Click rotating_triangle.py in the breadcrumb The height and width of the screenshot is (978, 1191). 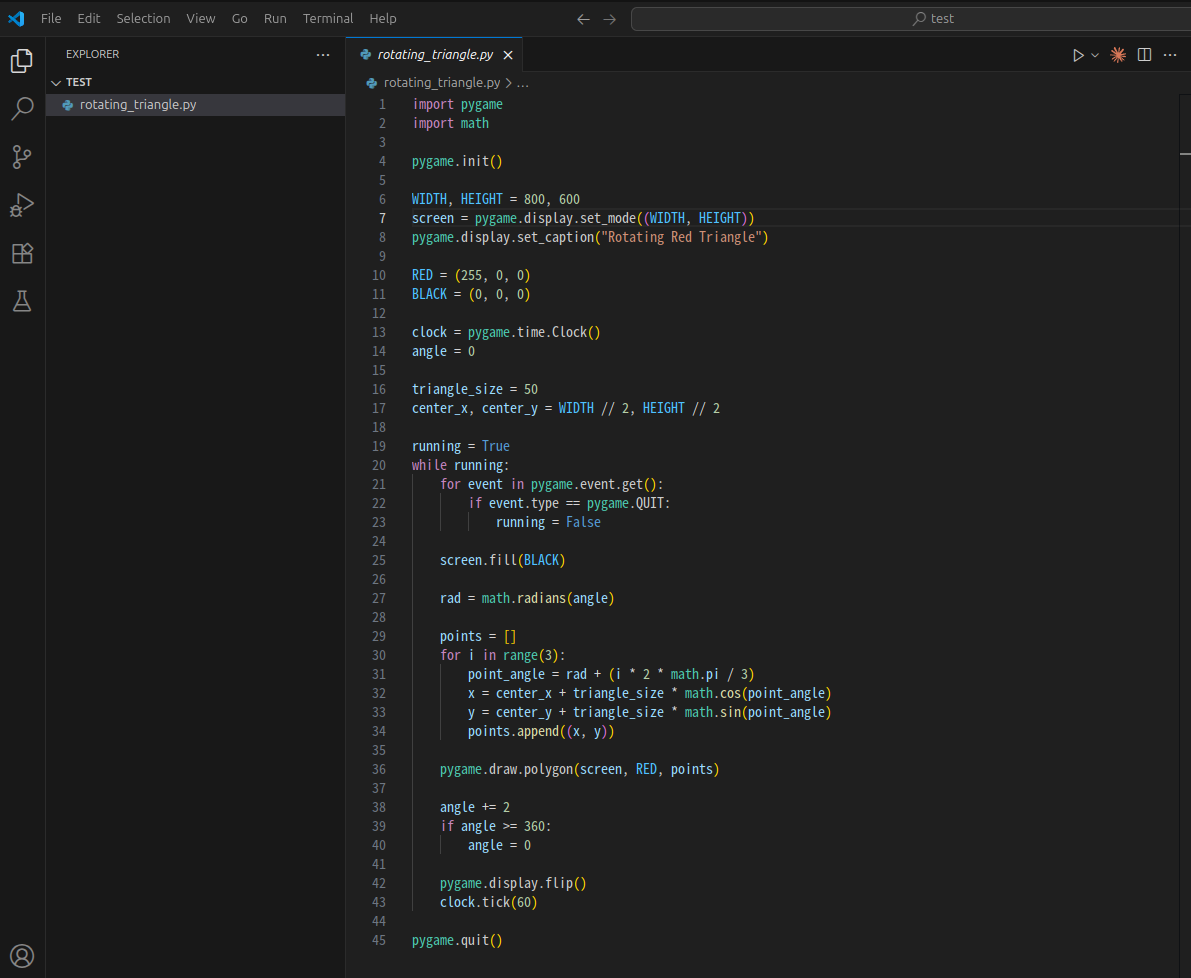pyautogui.click(x=442, y=83)
